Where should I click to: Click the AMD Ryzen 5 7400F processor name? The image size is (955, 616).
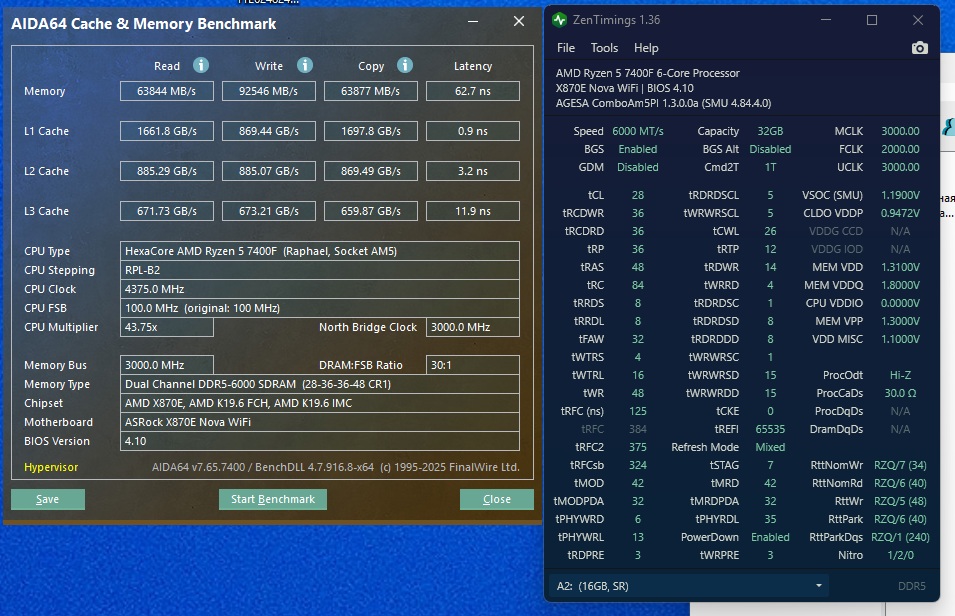click(x=647, y=73)
